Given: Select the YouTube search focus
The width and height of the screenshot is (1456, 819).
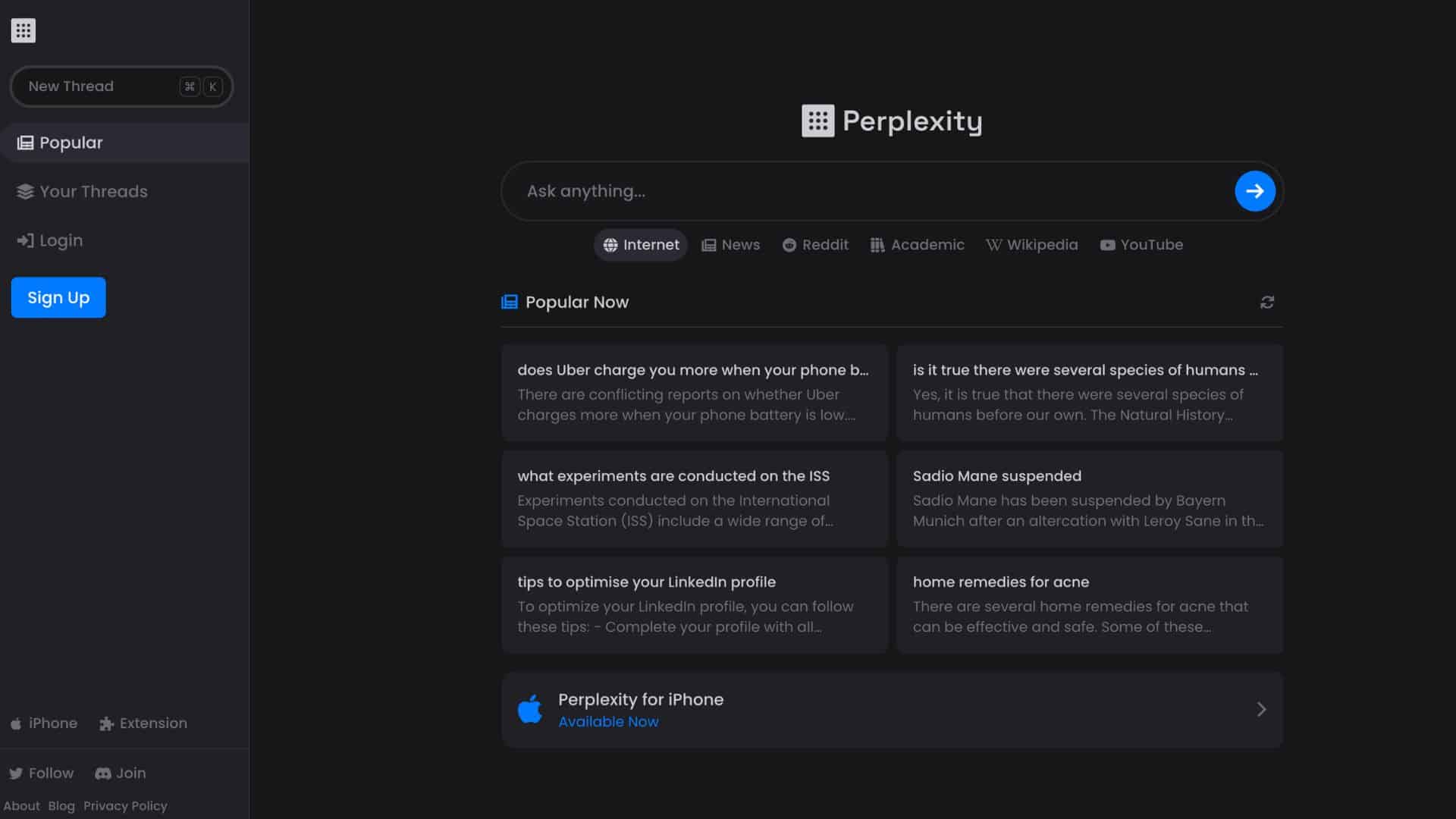Looking at the screenshot, I should tap(1141, 245).
